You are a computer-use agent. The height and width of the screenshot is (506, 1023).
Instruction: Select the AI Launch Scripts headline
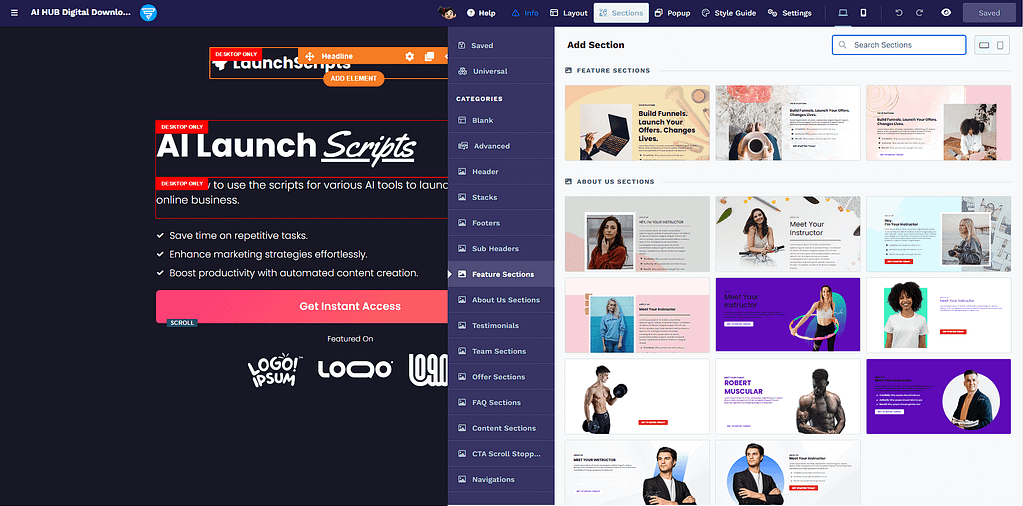click(x=286, y=147)
